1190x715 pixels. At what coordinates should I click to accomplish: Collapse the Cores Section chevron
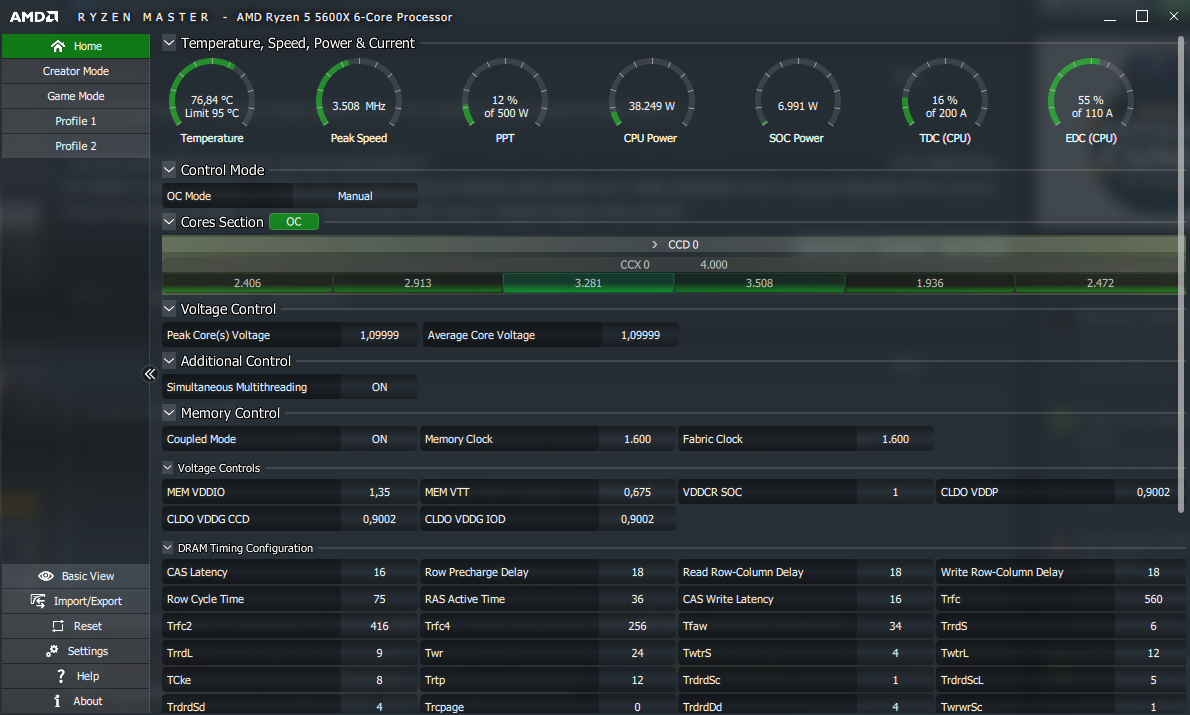[169, 222]
